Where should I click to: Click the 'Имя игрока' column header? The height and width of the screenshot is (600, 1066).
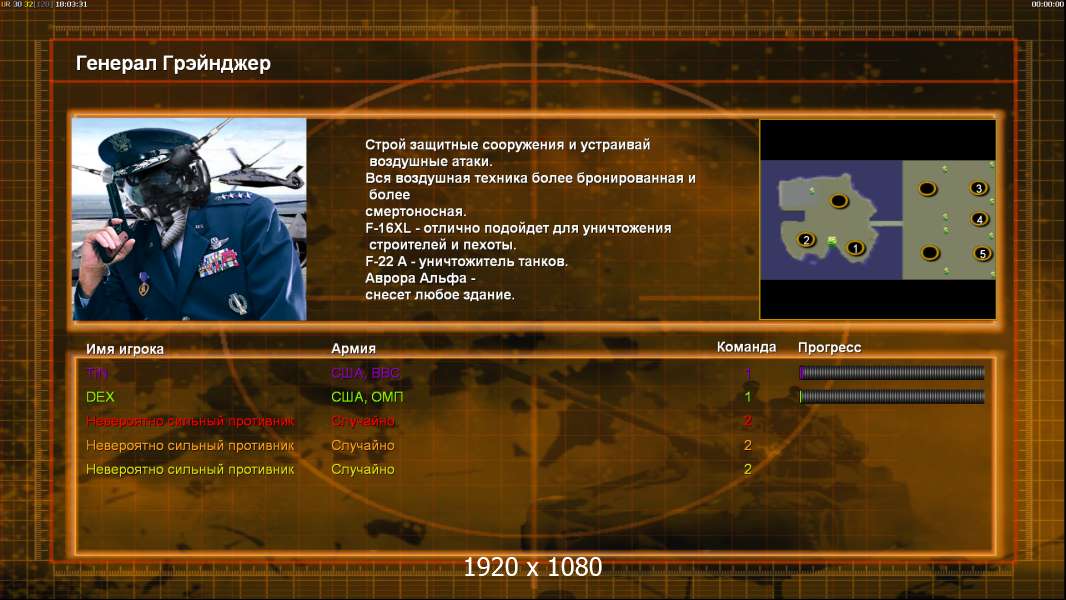pyautogui.click(x=124, y=349)
